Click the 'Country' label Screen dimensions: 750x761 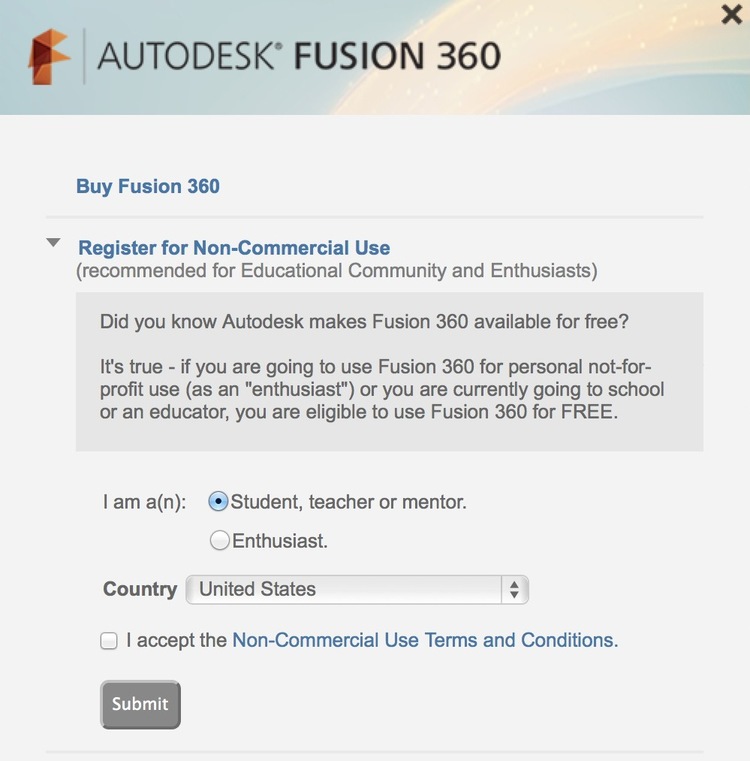pos(140,589)
